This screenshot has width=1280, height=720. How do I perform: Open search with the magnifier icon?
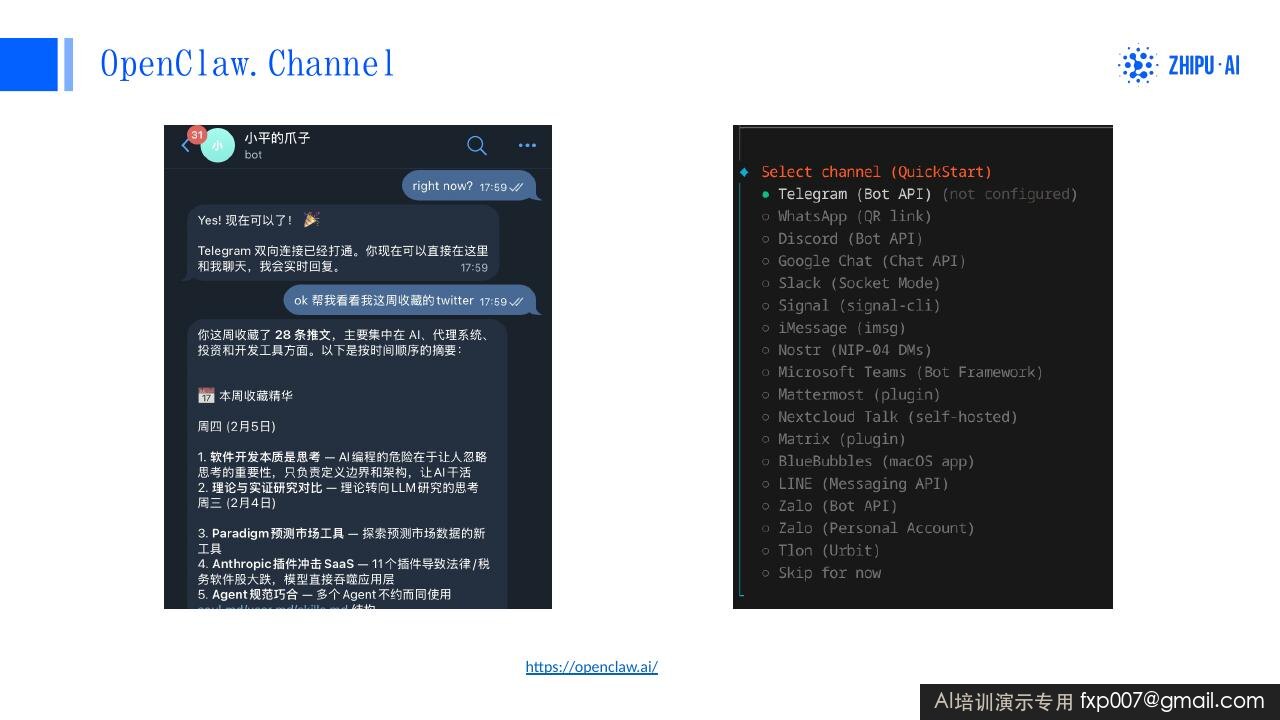coord(477,146)
